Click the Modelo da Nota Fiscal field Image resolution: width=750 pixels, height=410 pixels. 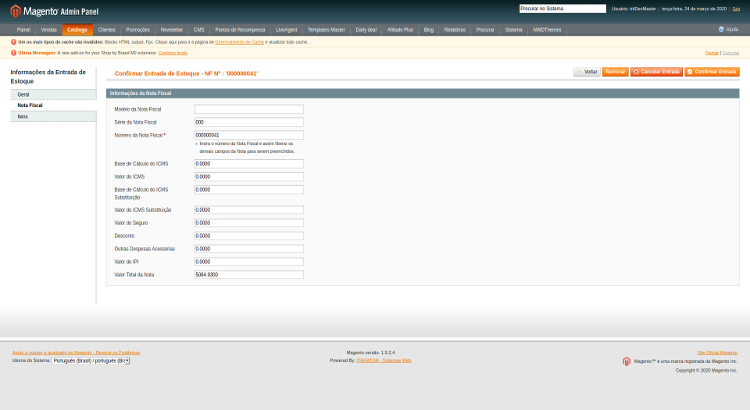click(x=249, y=109)
